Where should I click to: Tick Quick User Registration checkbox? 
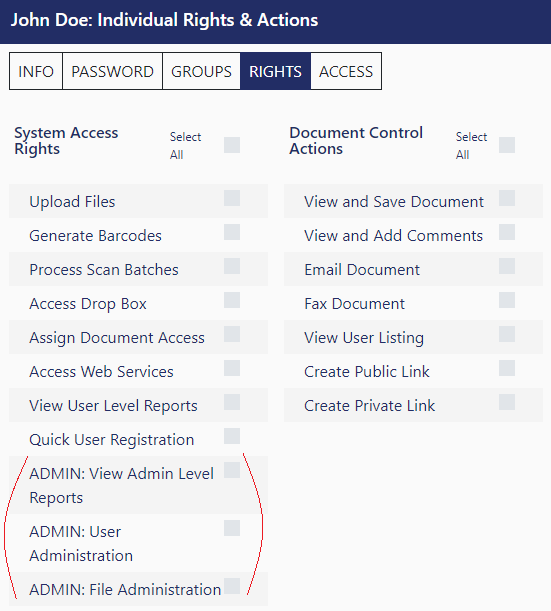232,436
